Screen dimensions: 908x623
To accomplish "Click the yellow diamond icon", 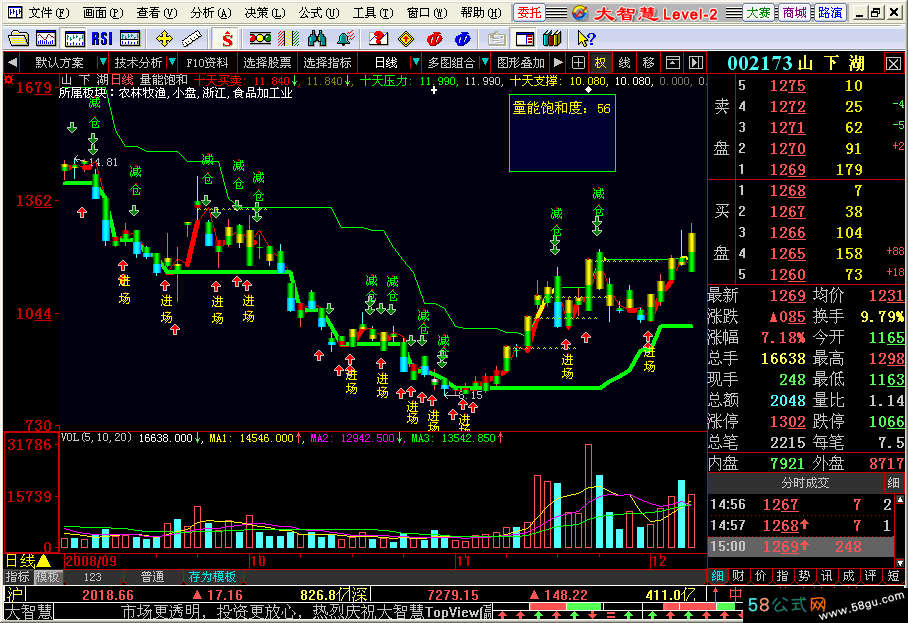I will click(x=407, y=39).
